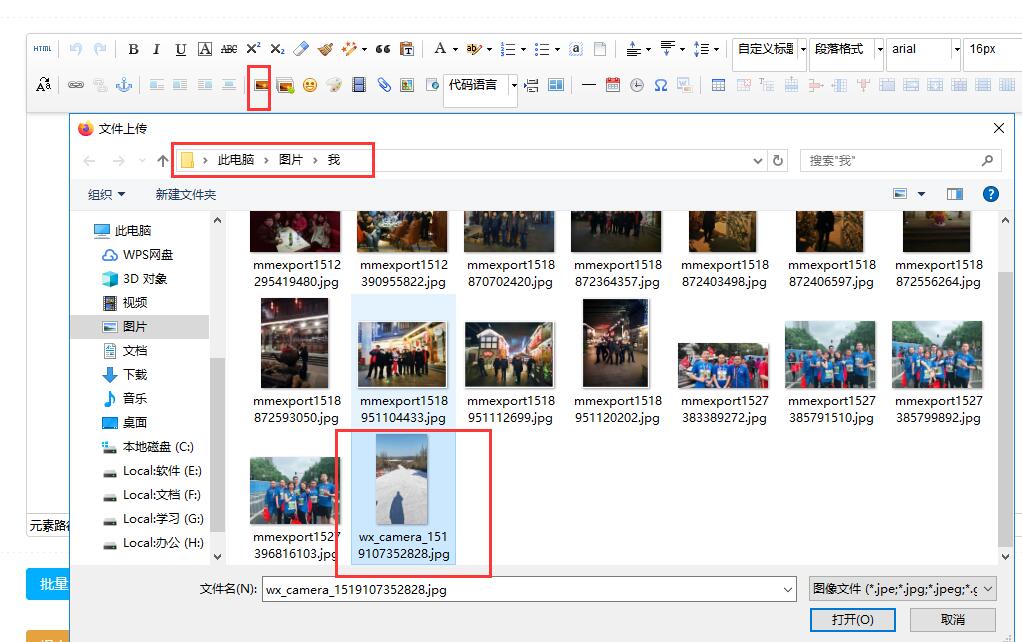Screen dimensions: 1022x642
Task: Toggle underline formatting
Action: click(x=180, y=49)
